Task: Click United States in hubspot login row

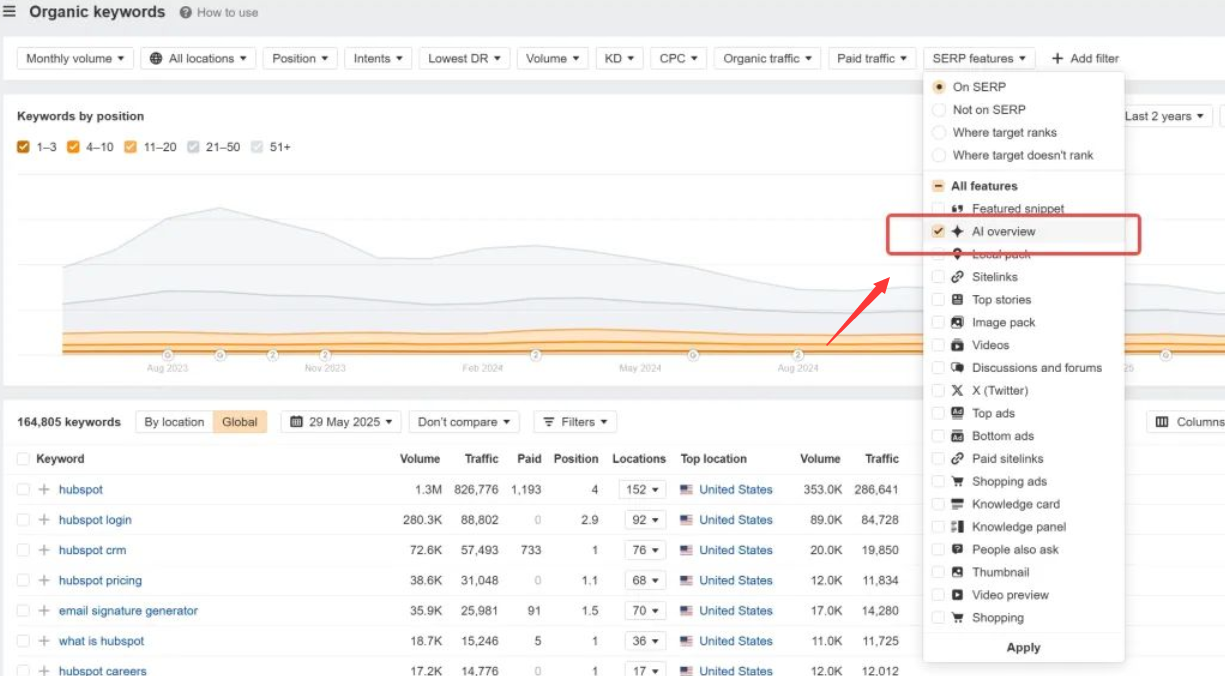Action: (x=736, y=520)
